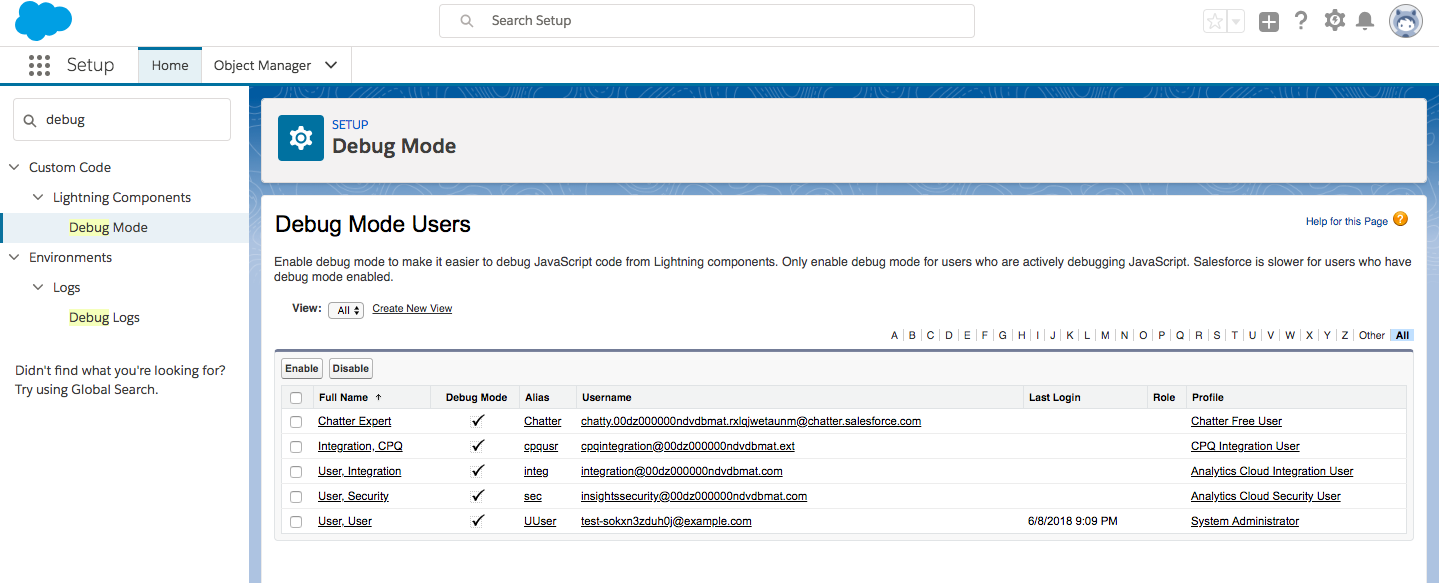Open the Notifications bell icon
1439x583 pixels.
point(1365,21)
